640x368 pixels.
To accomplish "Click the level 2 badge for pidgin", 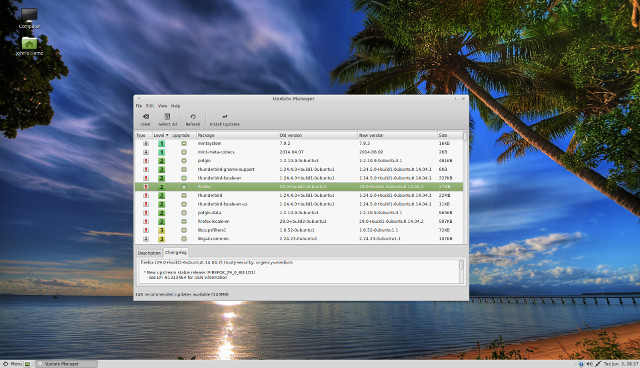I will pos(162,161).
